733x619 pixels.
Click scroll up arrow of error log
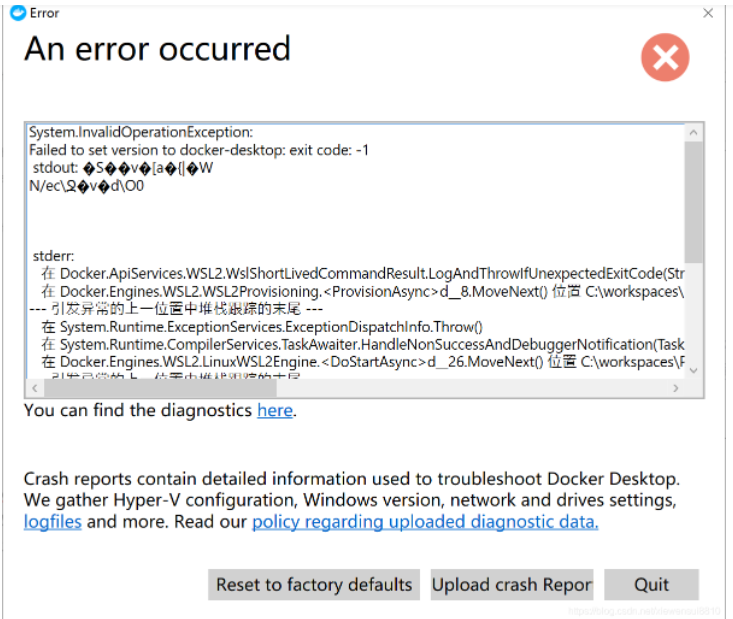coord(694,133)
